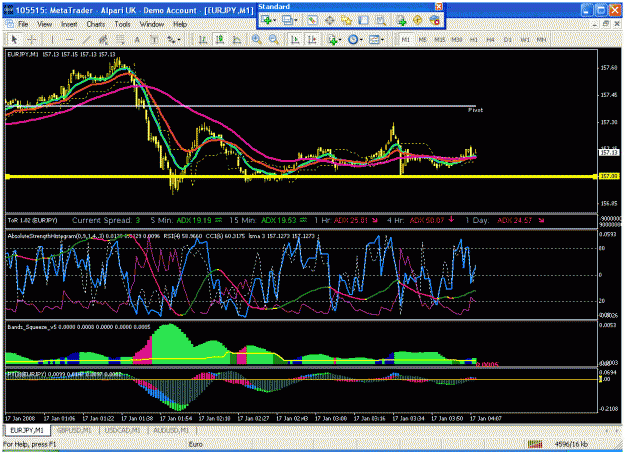The width and height of the screenshot is (625, 452).
Task: Open Market Watch from Standard toolbar
Action: [312, 20]
